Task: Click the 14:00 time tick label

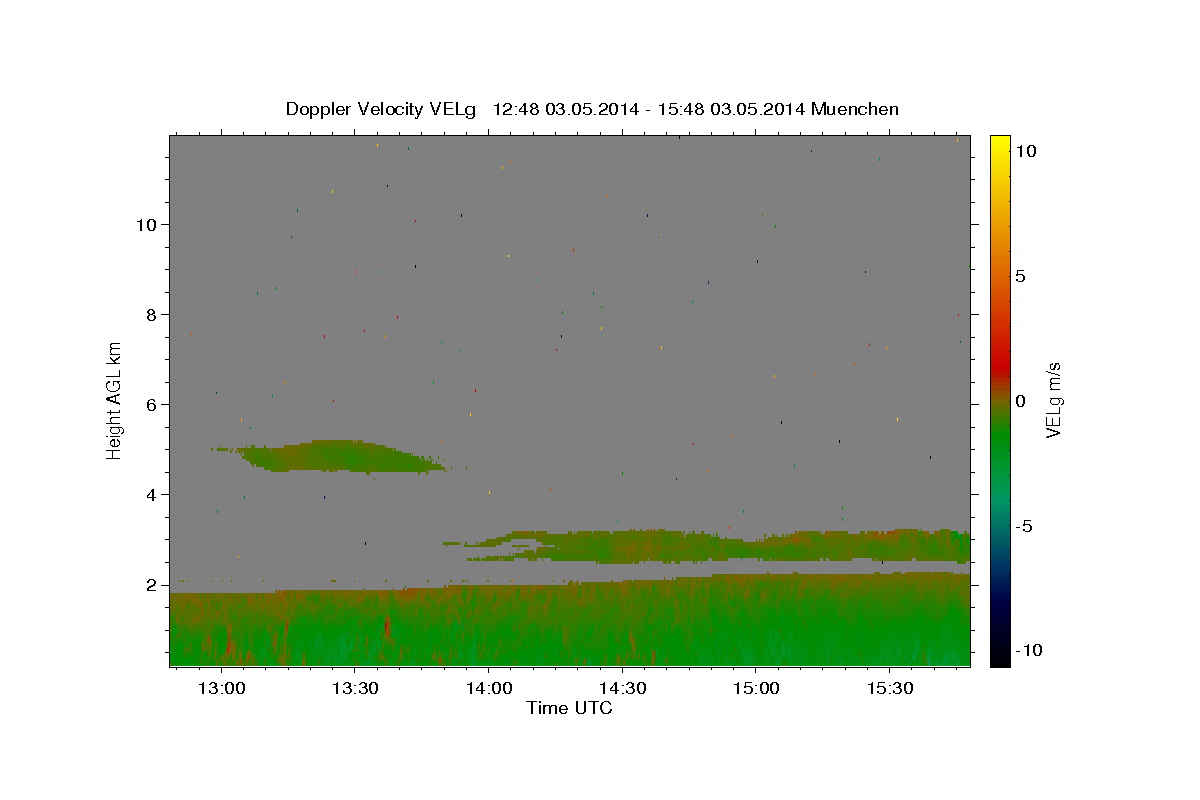Action: [488, 689]
